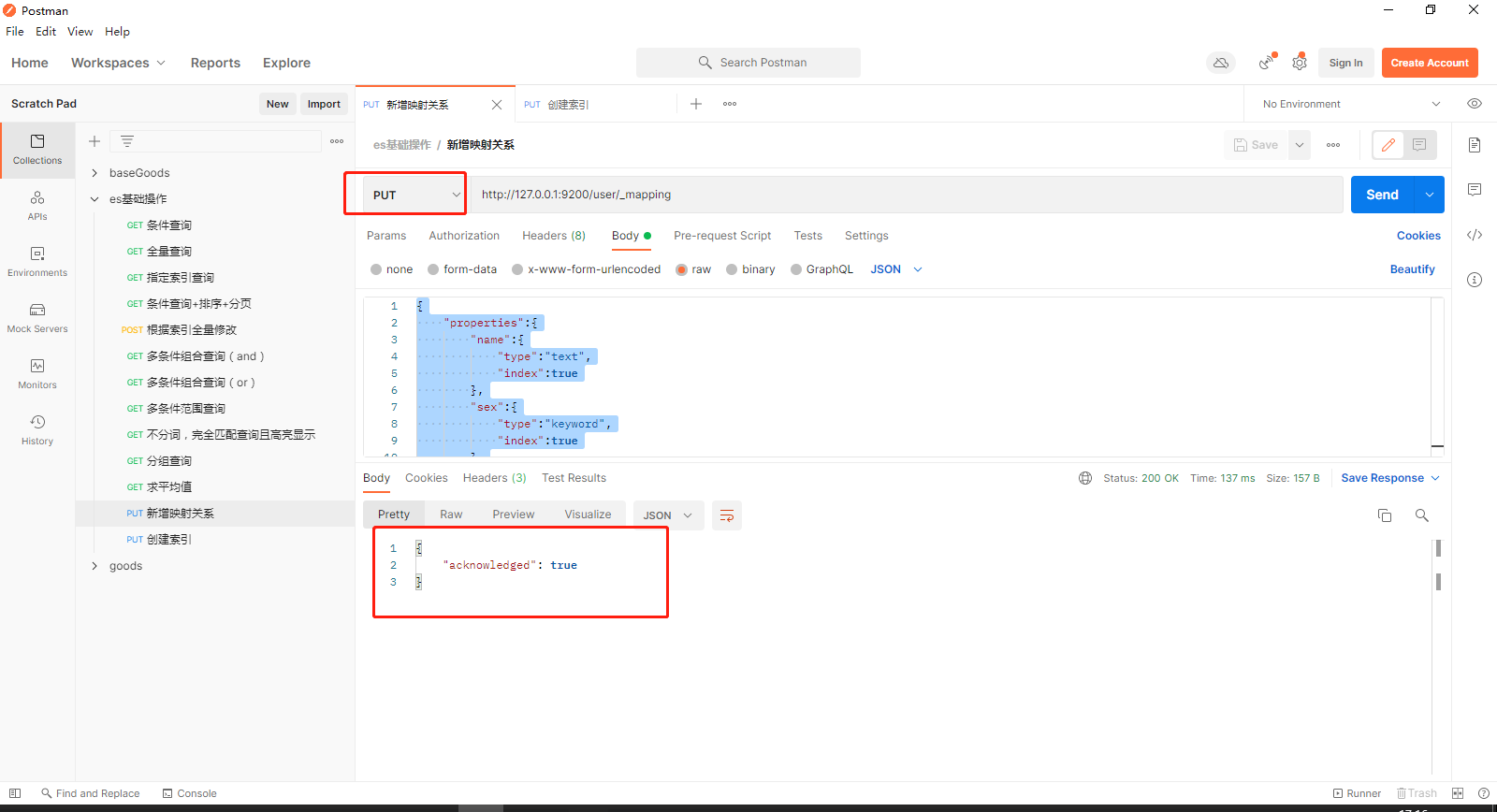Open the History sidebar panel
The image size is (1497, 812).
pyautogui.click(x=37, y=430)
